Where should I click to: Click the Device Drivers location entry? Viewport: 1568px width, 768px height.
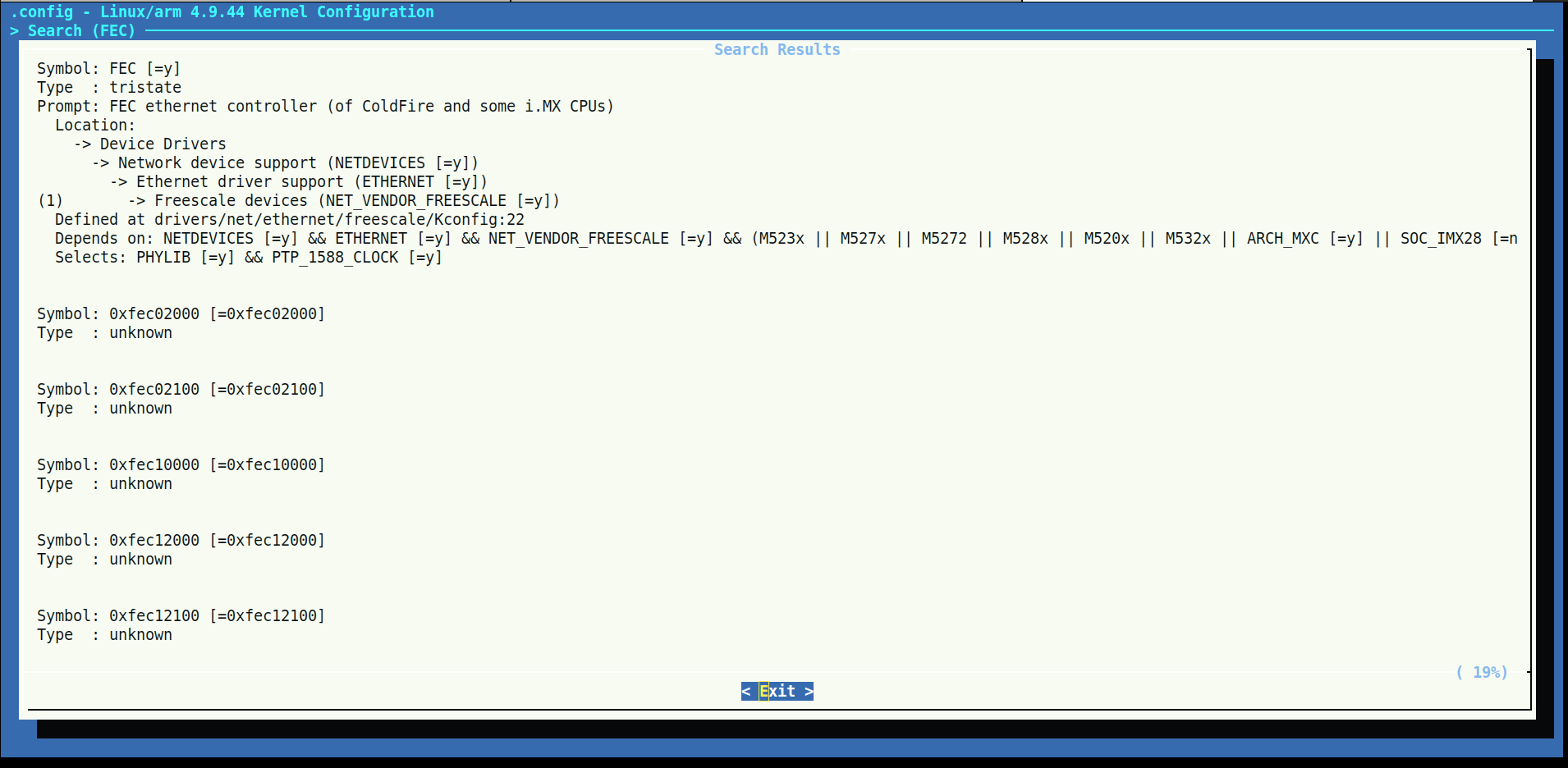click(x=162, y=144)
